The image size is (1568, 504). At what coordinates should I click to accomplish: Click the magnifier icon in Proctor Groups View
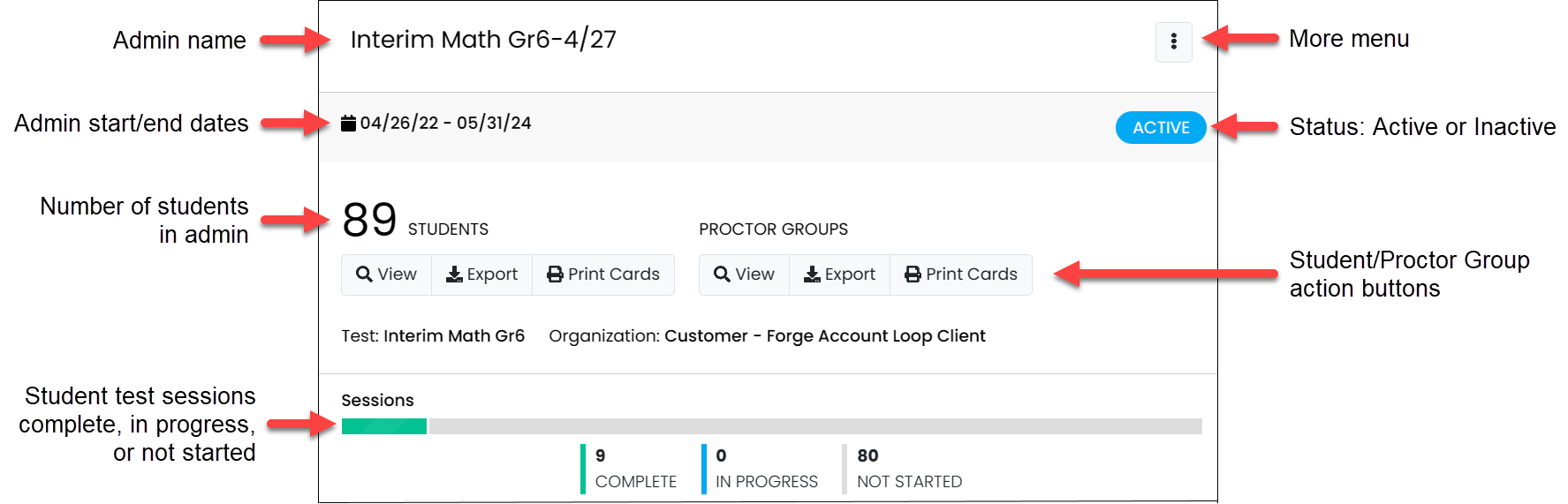point(722,275)
